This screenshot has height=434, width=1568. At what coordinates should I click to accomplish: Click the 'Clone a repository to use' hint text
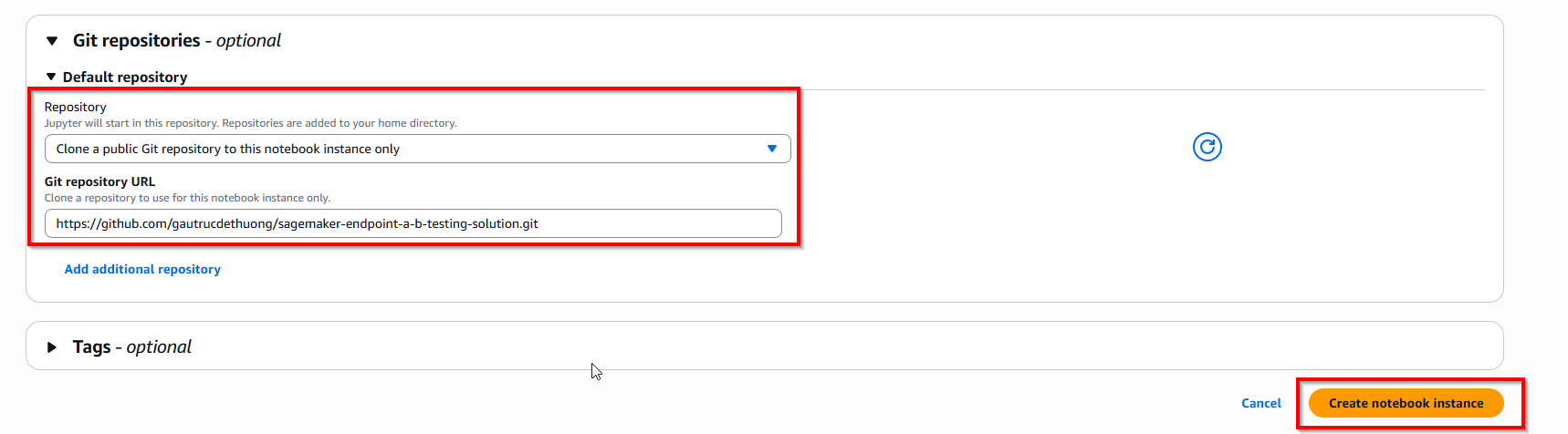point(187,198)
